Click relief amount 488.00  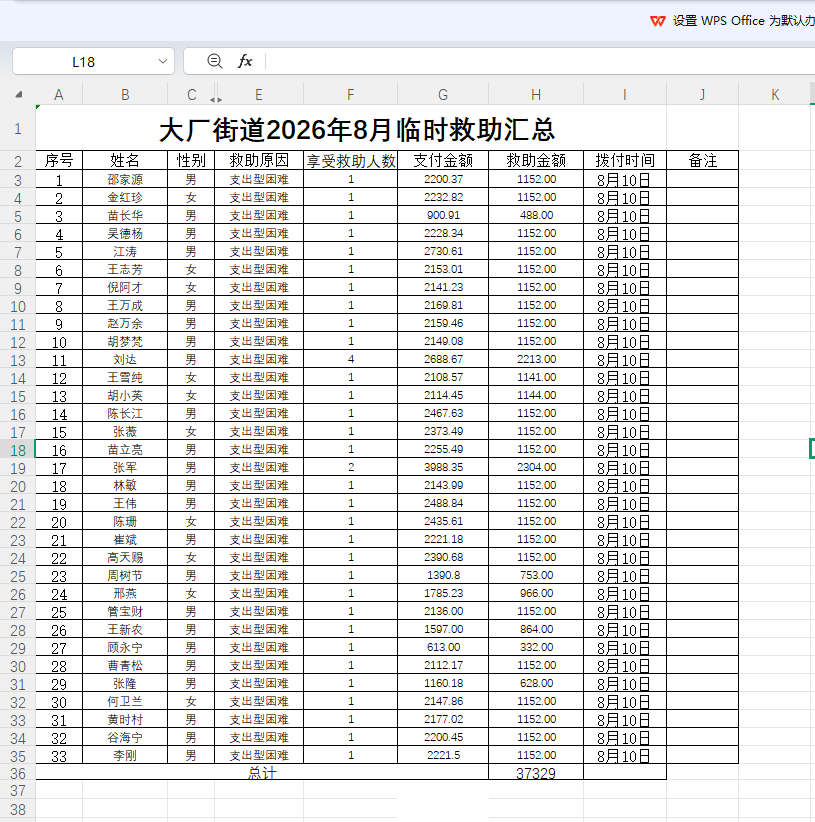(536, 215)
